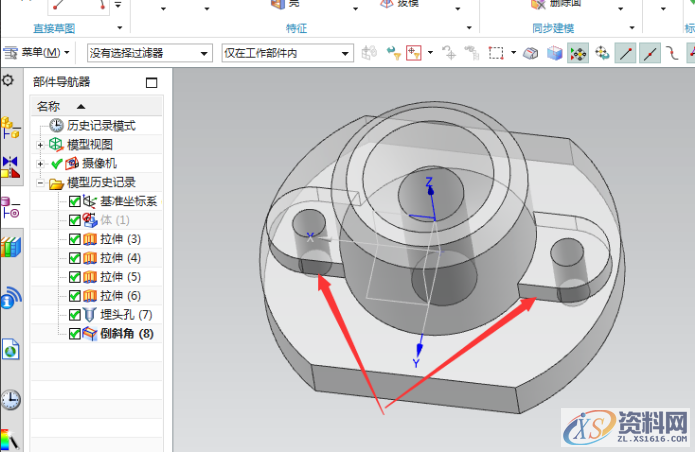Click the shaded cube display icon in toolbar

[555, 52]
